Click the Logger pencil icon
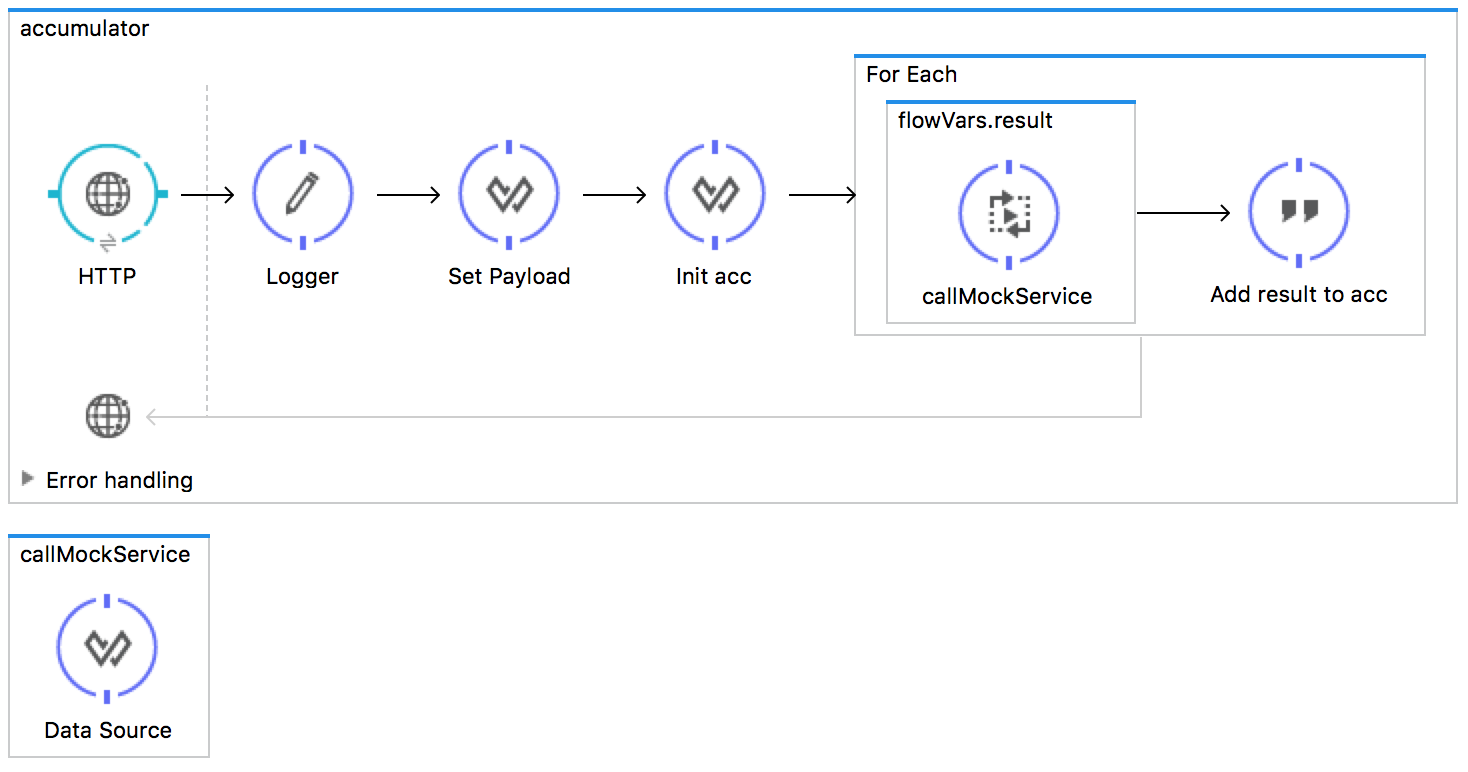Image resolution: width=1468 pixels, height=772 pixels. tap(303, 194)
